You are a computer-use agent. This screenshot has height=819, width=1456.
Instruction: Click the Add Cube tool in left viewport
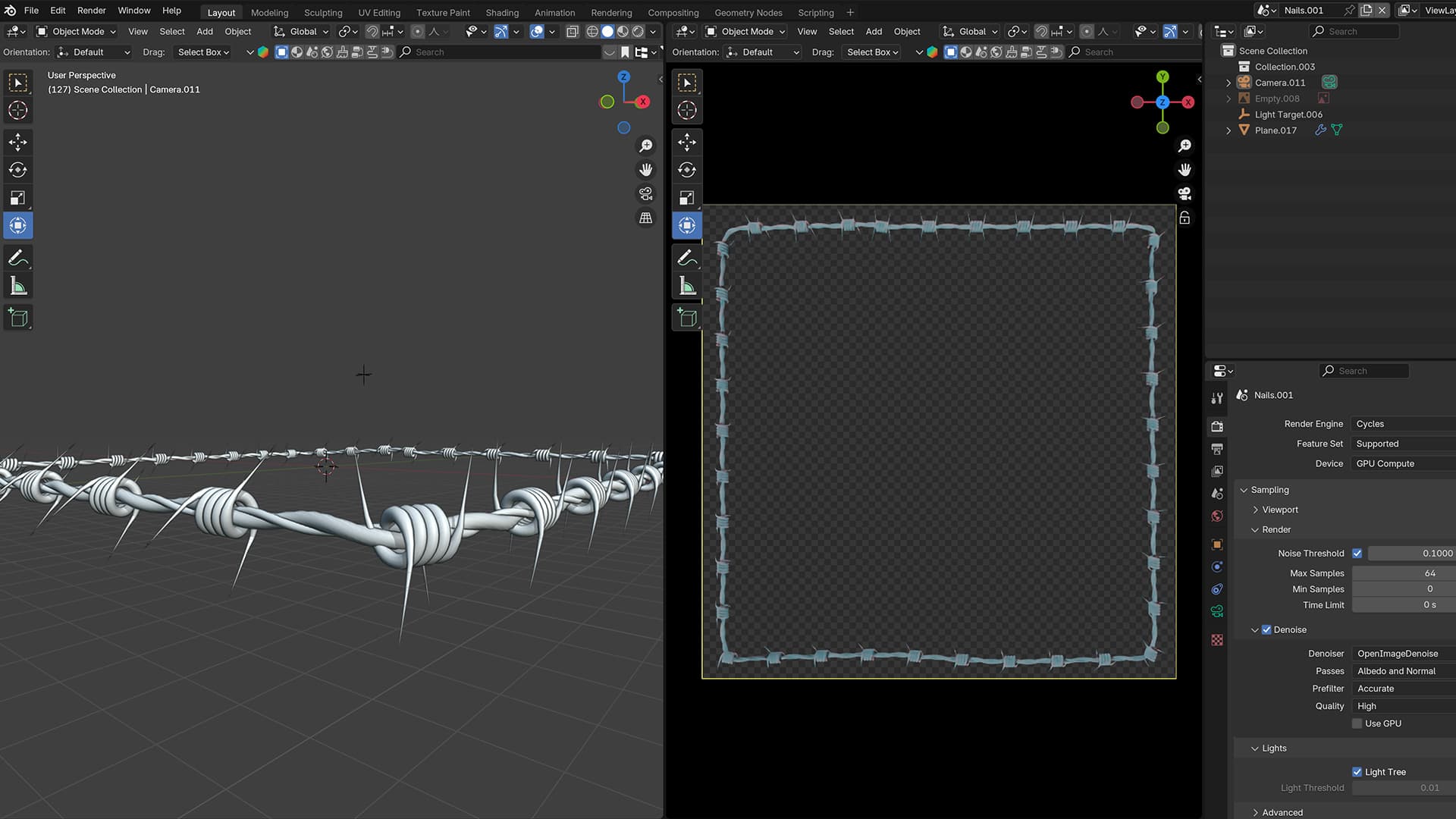click(18, 318)
